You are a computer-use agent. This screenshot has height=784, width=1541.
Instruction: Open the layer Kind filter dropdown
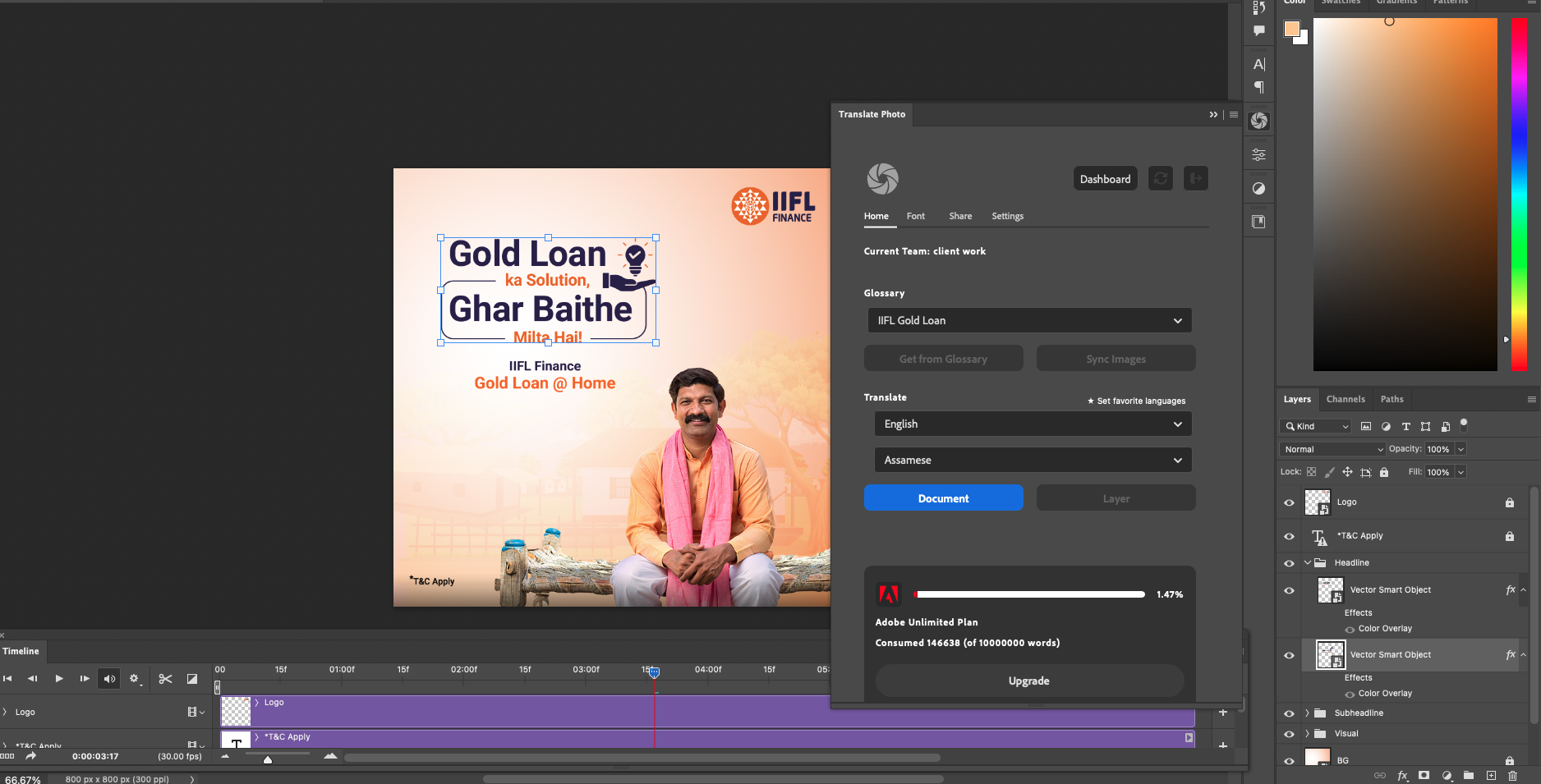[1315, 426]
